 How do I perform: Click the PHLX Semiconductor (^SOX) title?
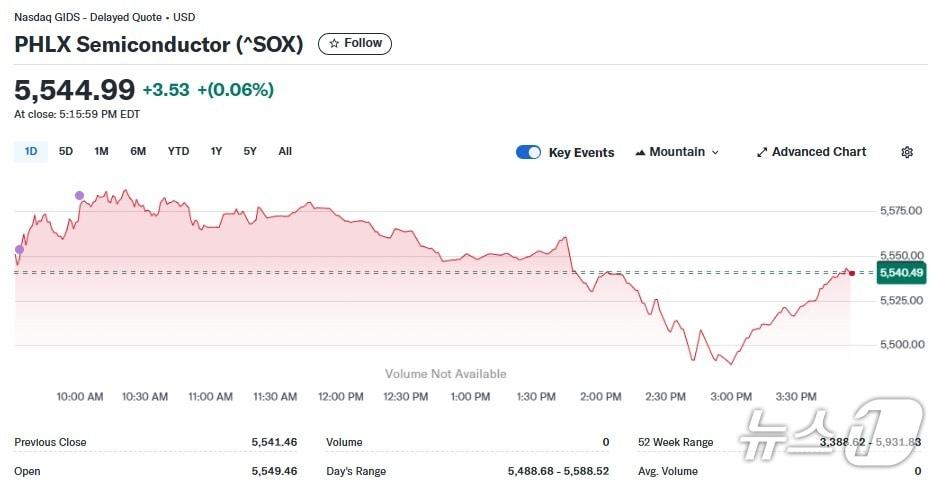coord(159,45)
